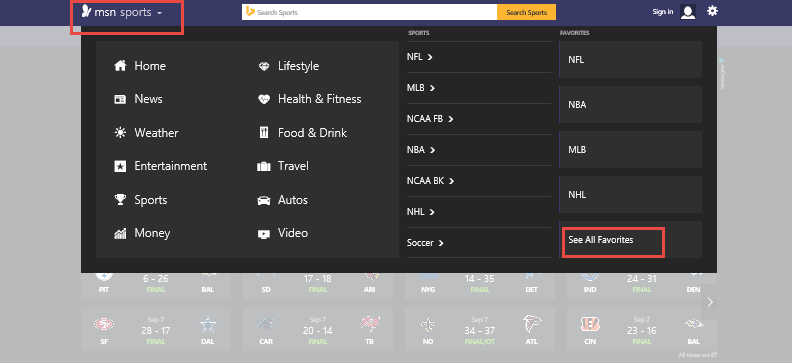
Task: Click the next scores arrow
Action: (710, 302)
